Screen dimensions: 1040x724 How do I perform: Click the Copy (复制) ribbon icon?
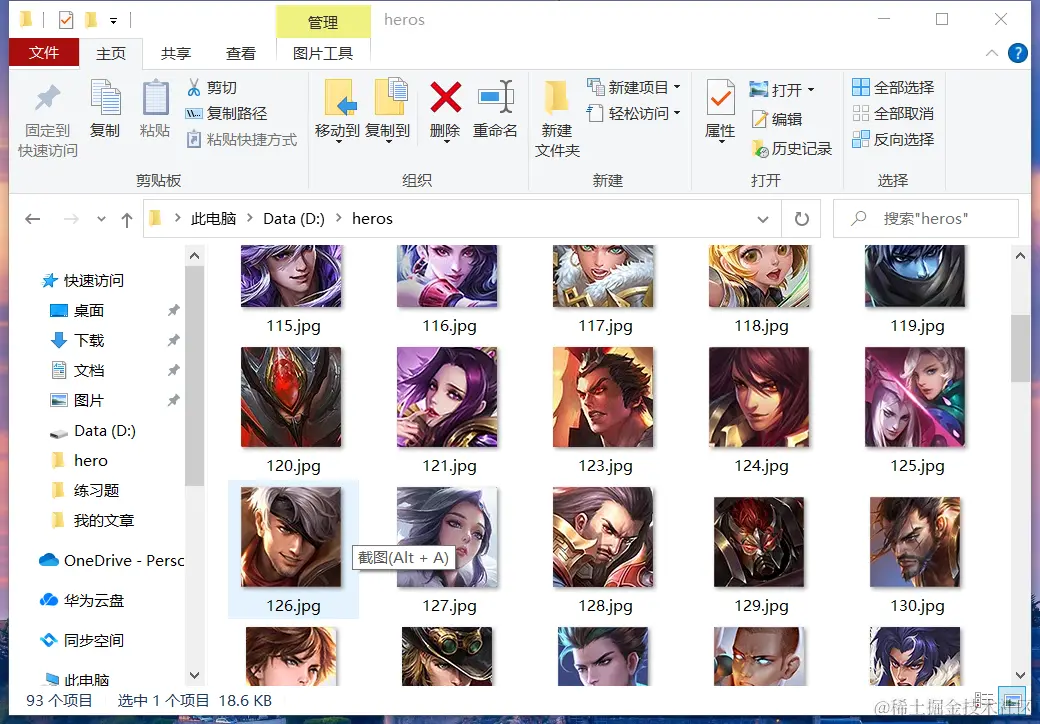click(105, 97)
